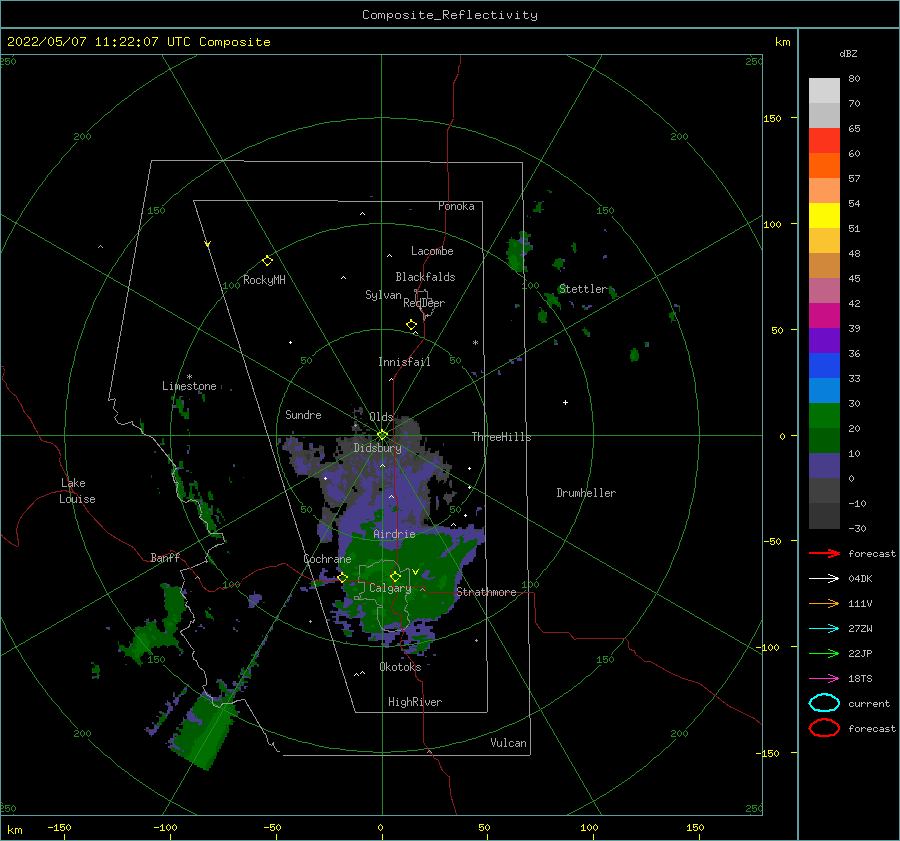
Task: Click the white 04DK arrow icon
Action: [x=824, y=578]
